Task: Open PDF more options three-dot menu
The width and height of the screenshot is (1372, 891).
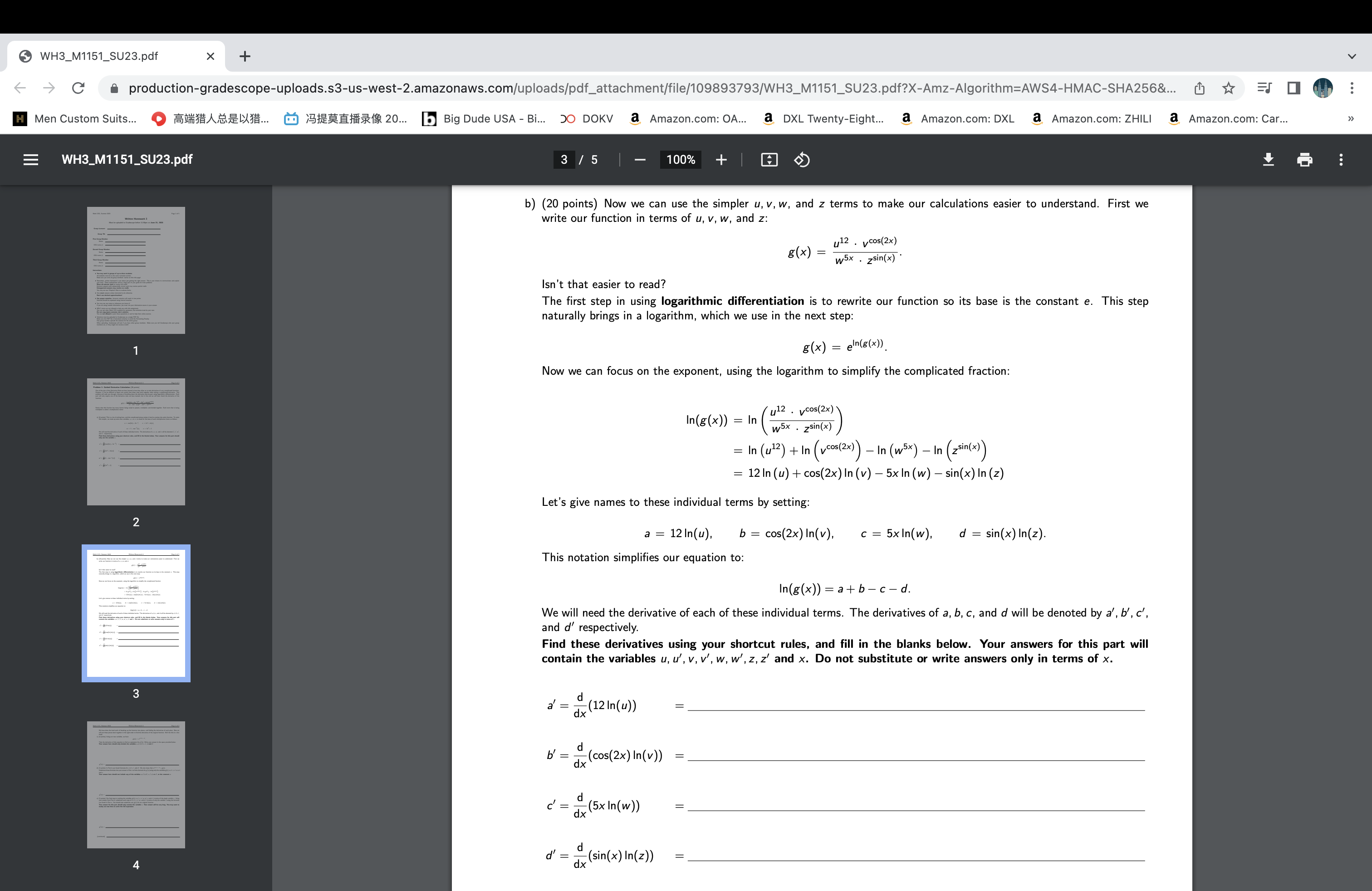Action: tap(1341, 160)
